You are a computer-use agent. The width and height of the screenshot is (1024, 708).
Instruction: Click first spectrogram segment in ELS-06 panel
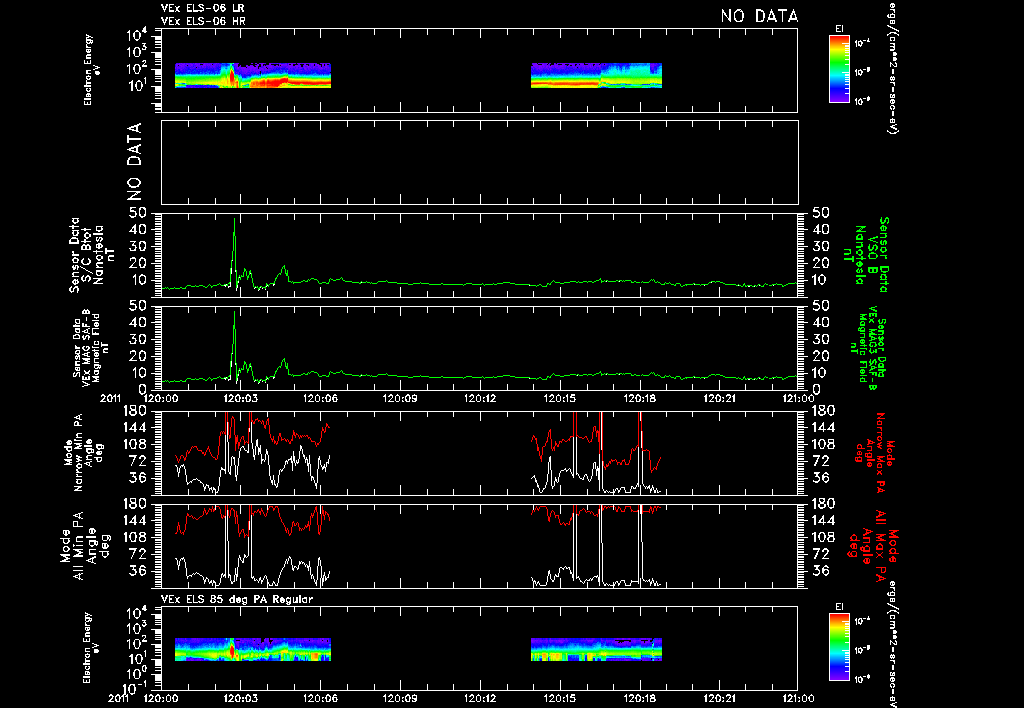tap(253, 76)
